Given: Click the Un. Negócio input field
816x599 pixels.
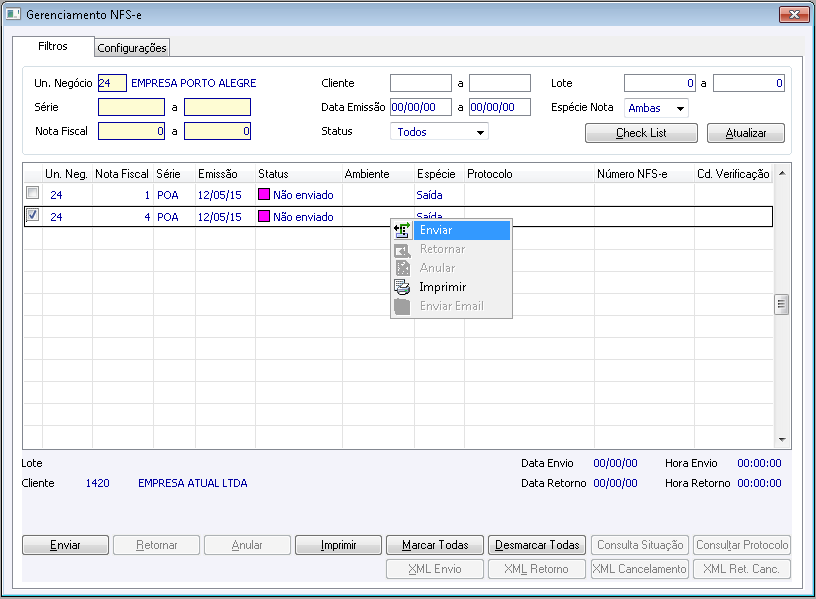Looking at the screenshot, I should point(112,83).
